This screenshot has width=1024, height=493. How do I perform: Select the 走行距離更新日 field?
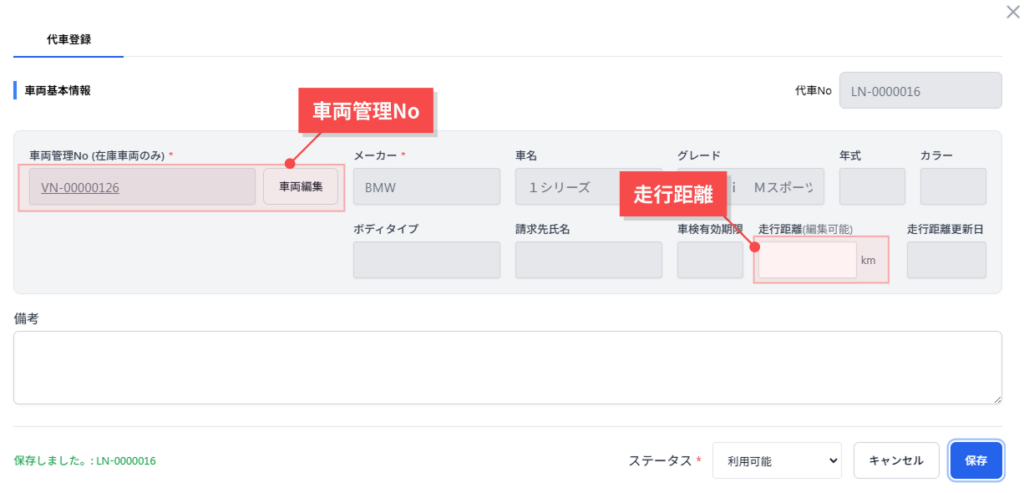pyautogui.click(x=946, y=260)
